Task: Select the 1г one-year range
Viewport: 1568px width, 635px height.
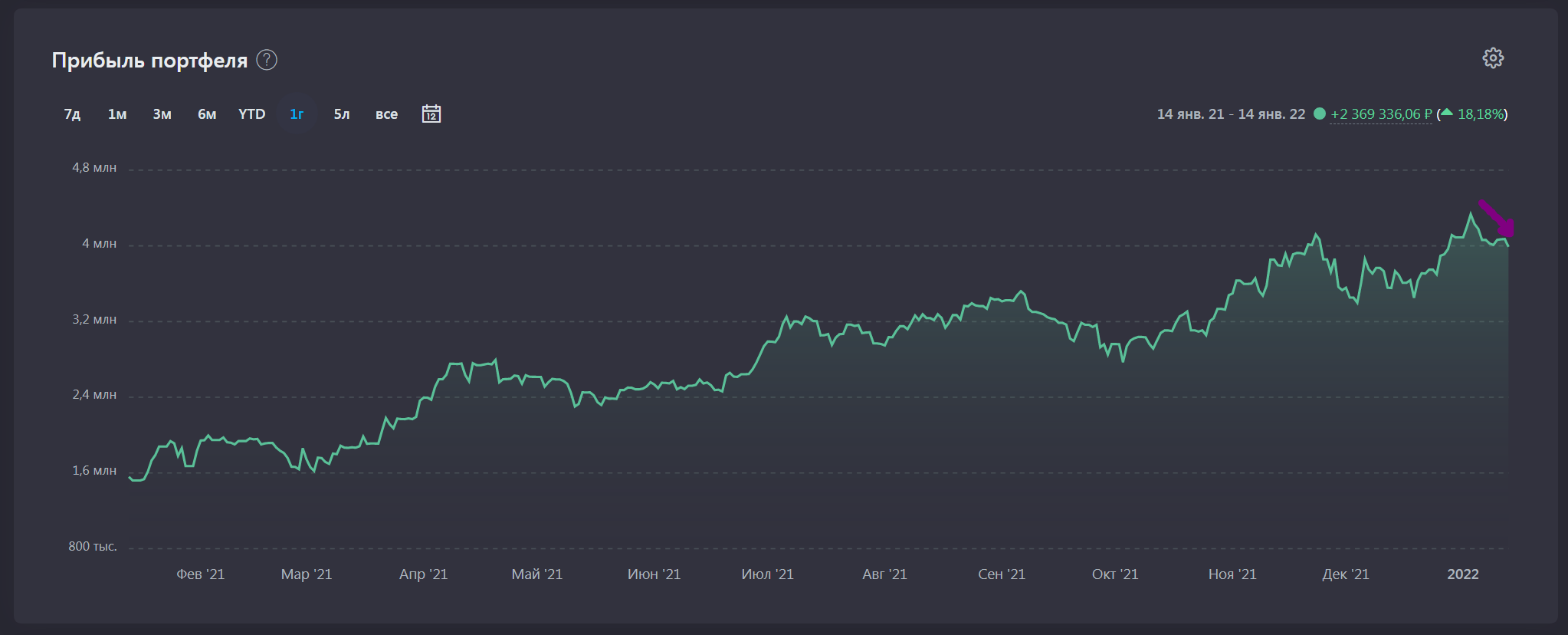Action: tap(297, 114)
